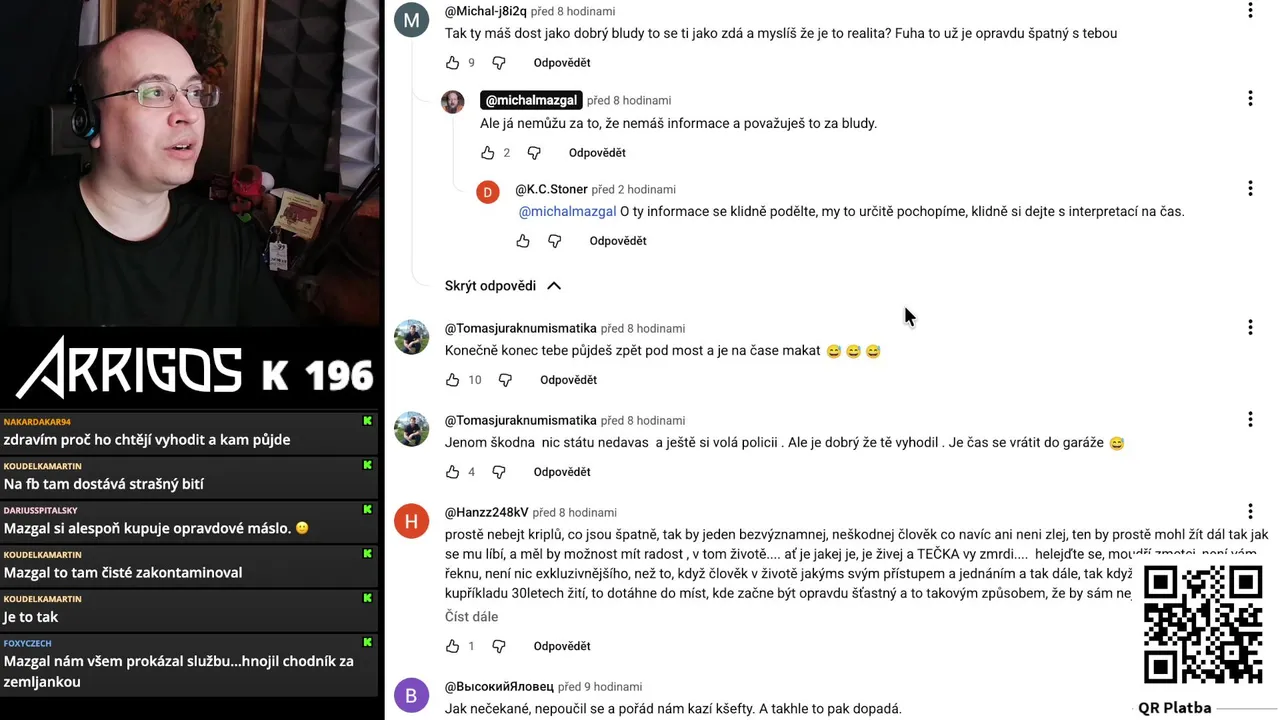
Task: Open three-dot menu for @Hanzz248kV comment
Action: [x=1250, y=511]
